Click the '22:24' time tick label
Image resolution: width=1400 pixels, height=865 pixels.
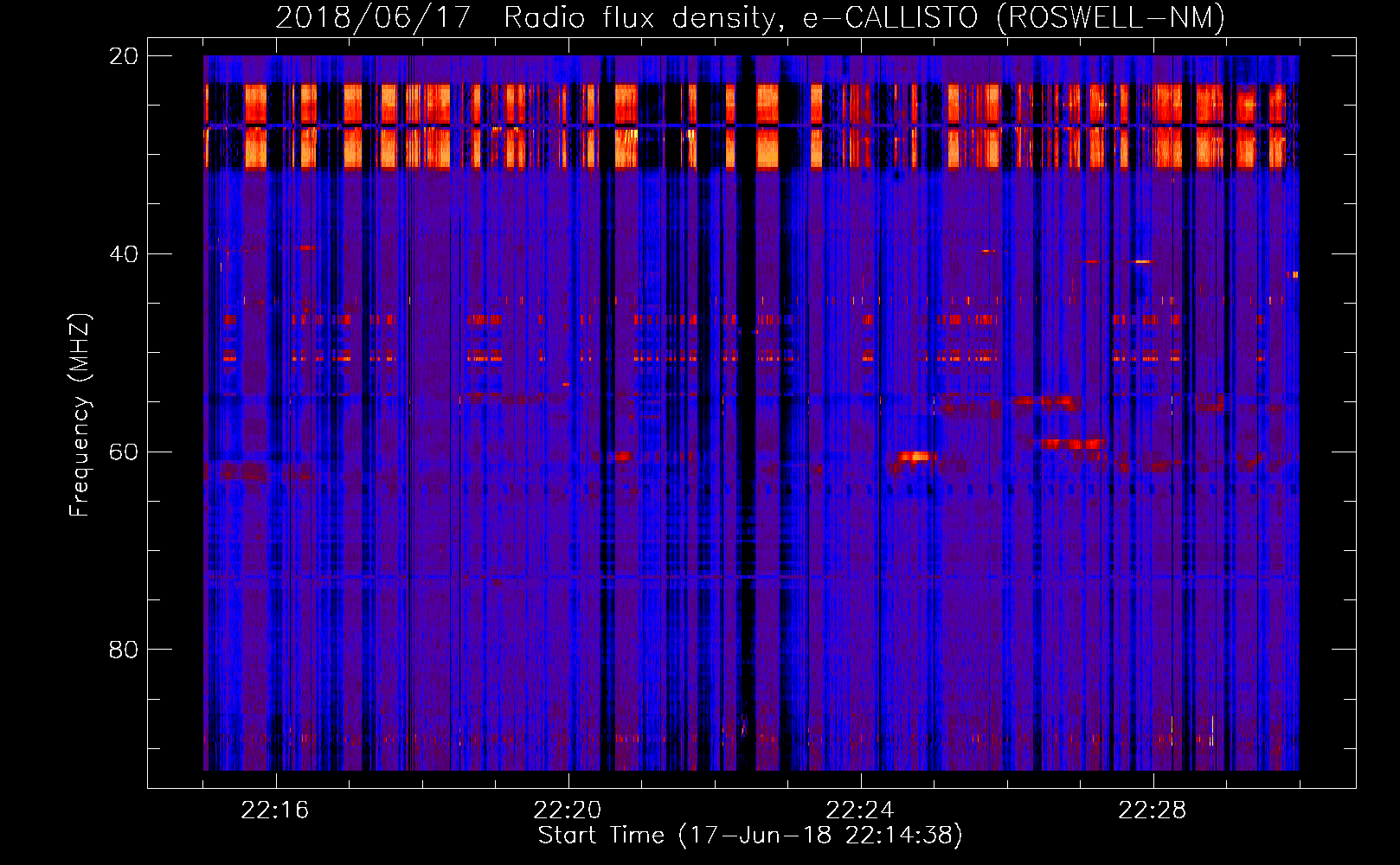coord(860,811)
